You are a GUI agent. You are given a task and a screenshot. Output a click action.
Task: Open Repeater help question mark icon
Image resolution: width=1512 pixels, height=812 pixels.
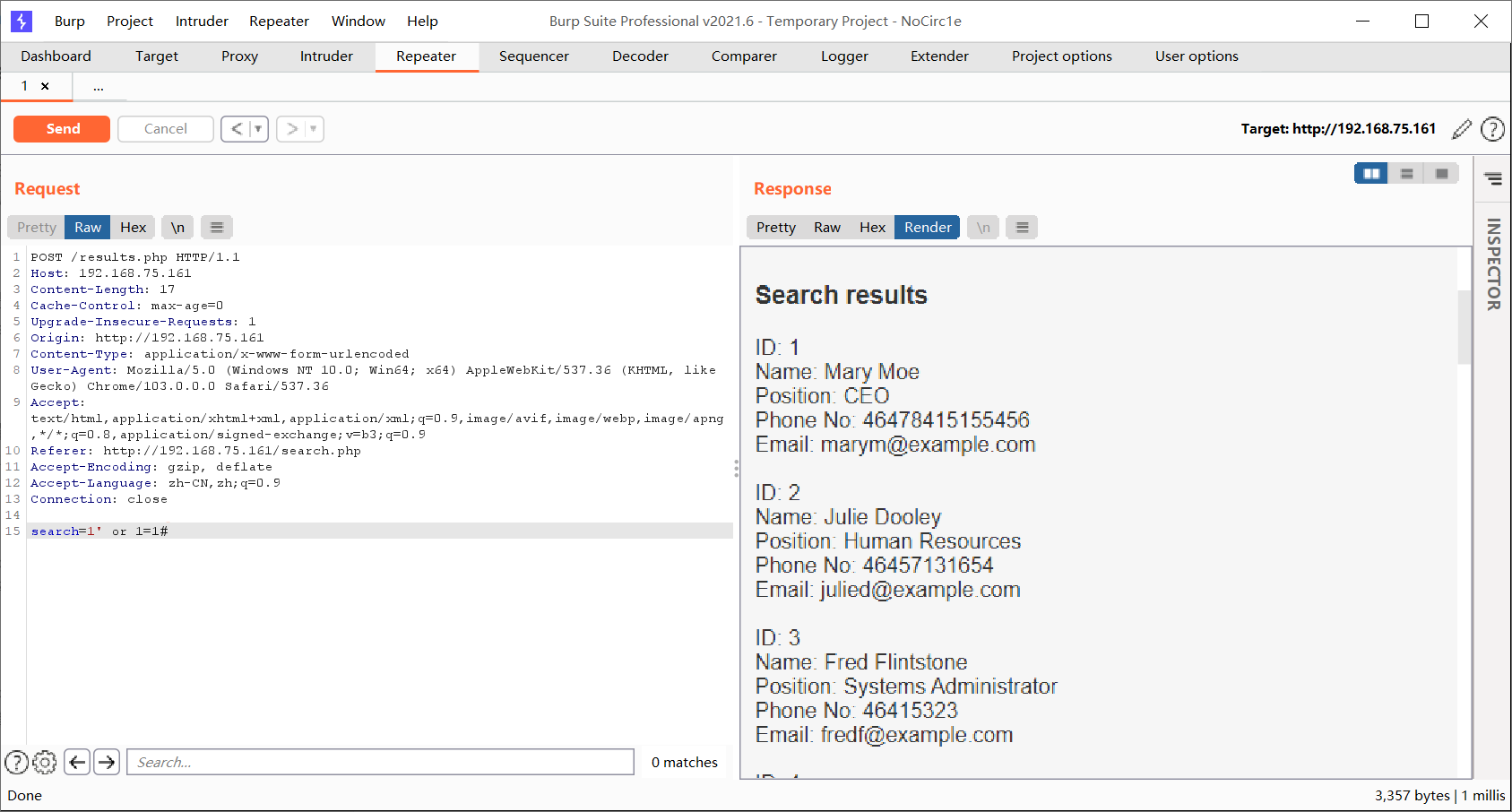click(x=1492, y=129)
